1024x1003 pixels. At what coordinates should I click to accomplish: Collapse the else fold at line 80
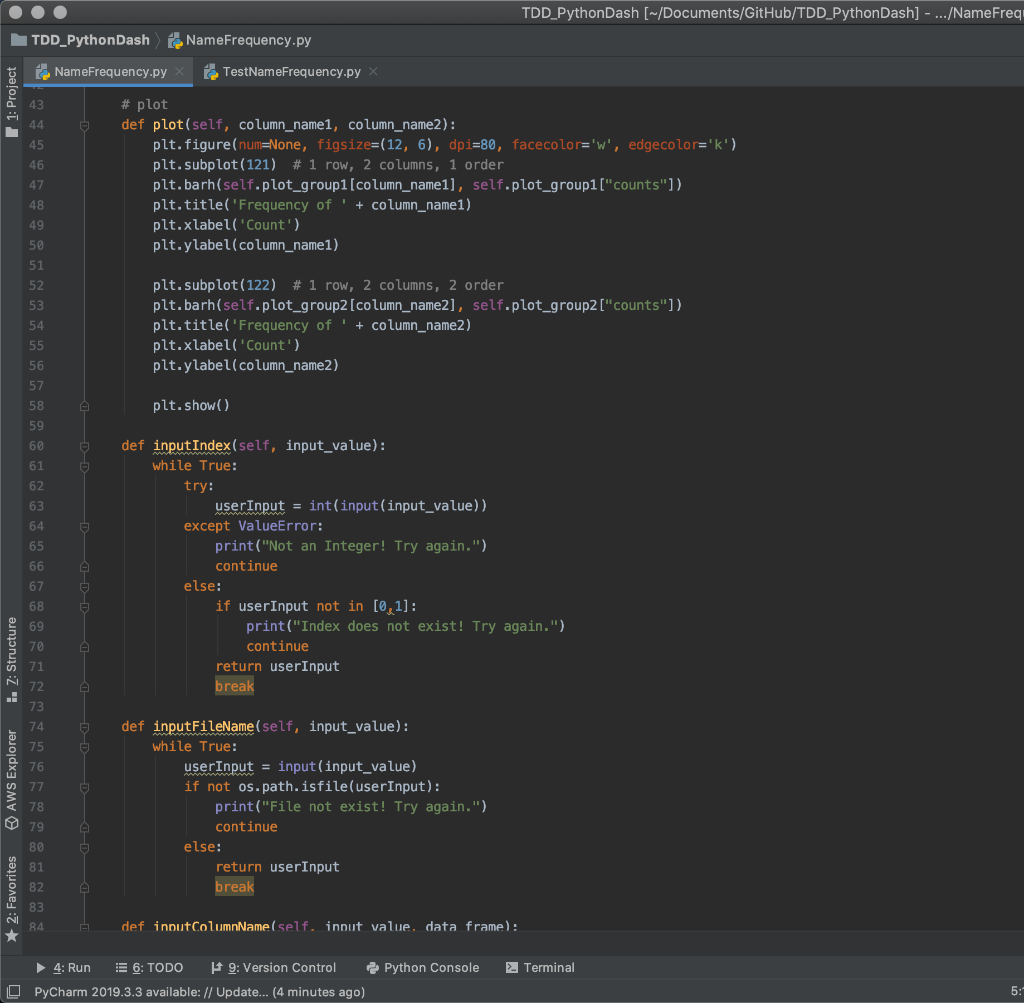pyautogui.click(x=84, y=848)
